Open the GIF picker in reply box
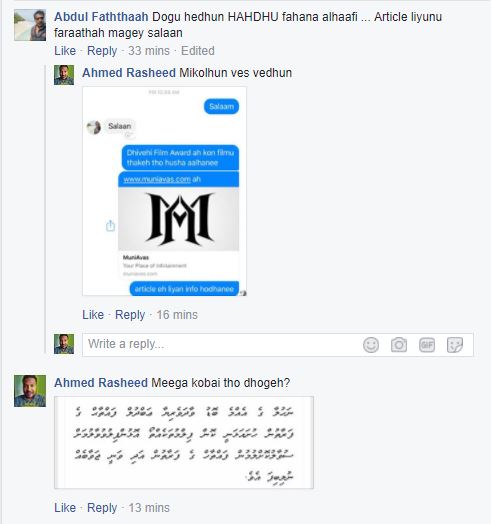This screenshot has height=524, width=491. click(x=427, y=345)
